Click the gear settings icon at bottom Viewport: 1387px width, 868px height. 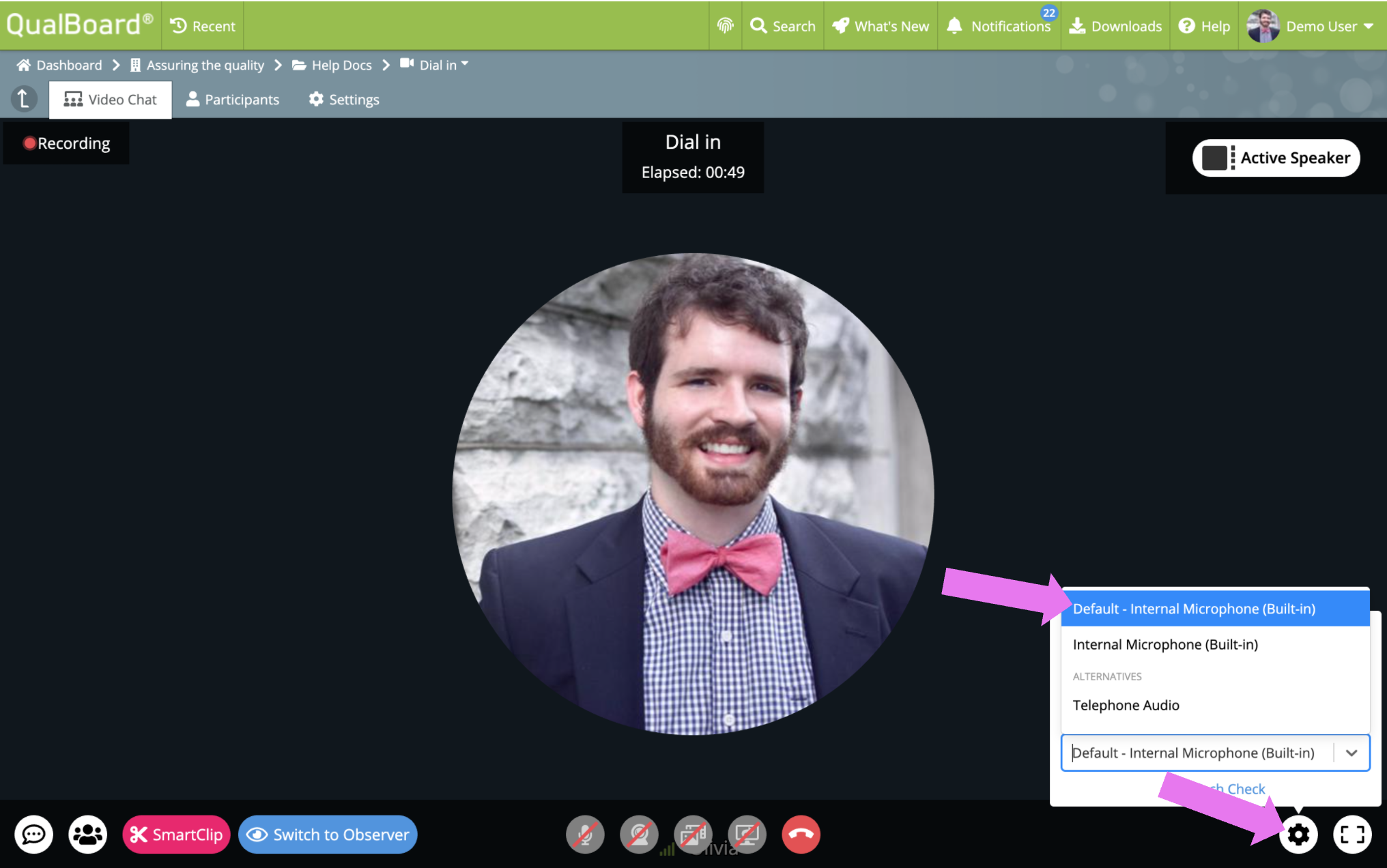[1298, 834]
